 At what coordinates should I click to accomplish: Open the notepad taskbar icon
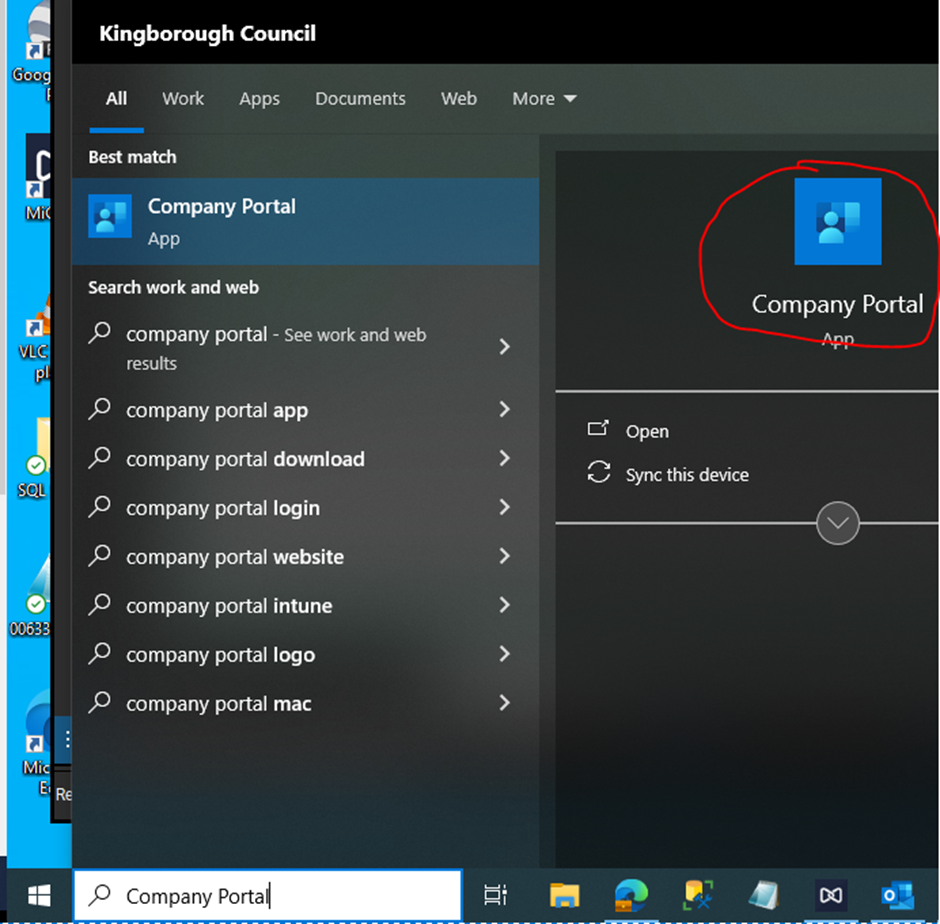click(x=764, y=895)
